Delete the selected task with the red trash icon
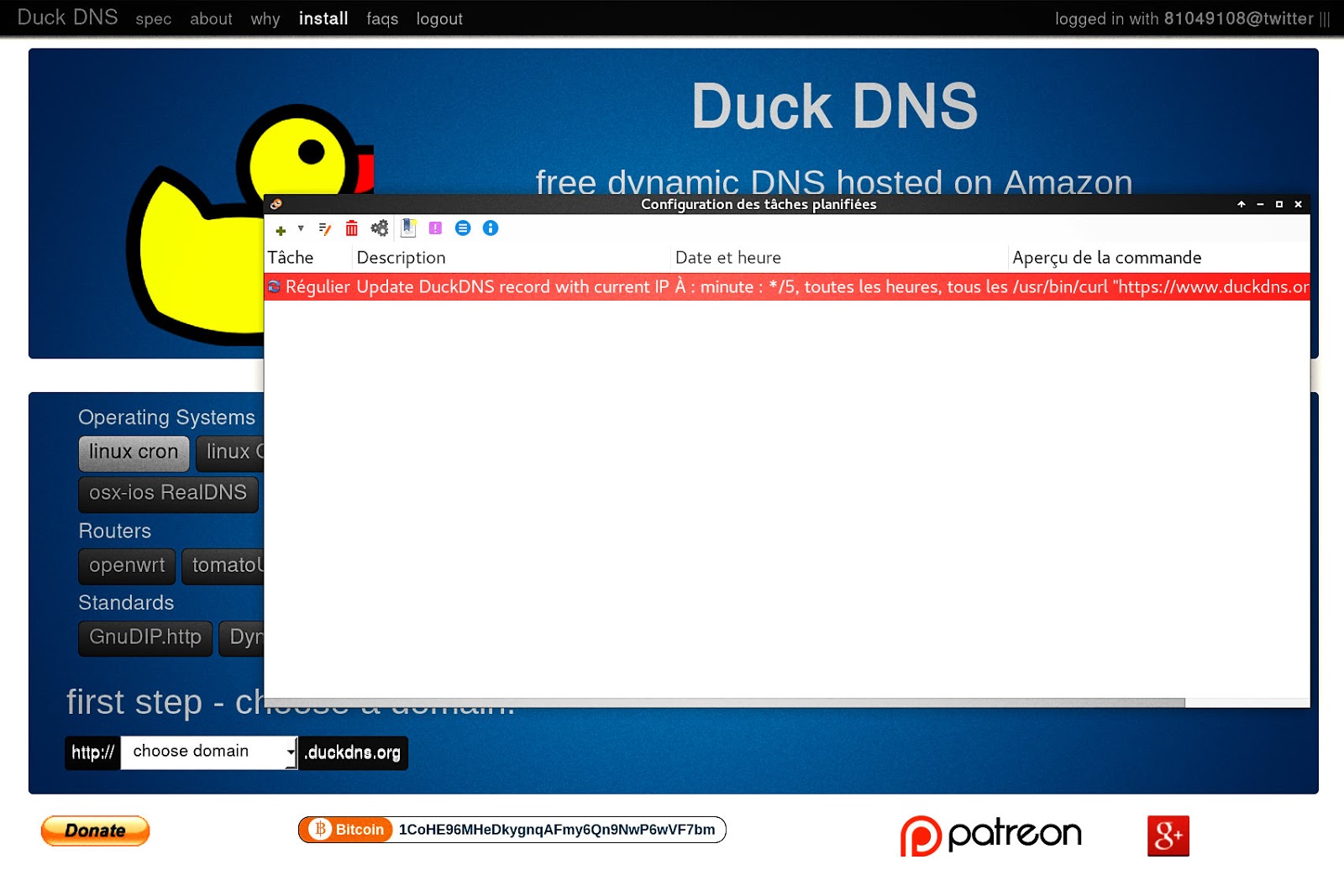The image size is (1344, 896). (x=352, y=228)
